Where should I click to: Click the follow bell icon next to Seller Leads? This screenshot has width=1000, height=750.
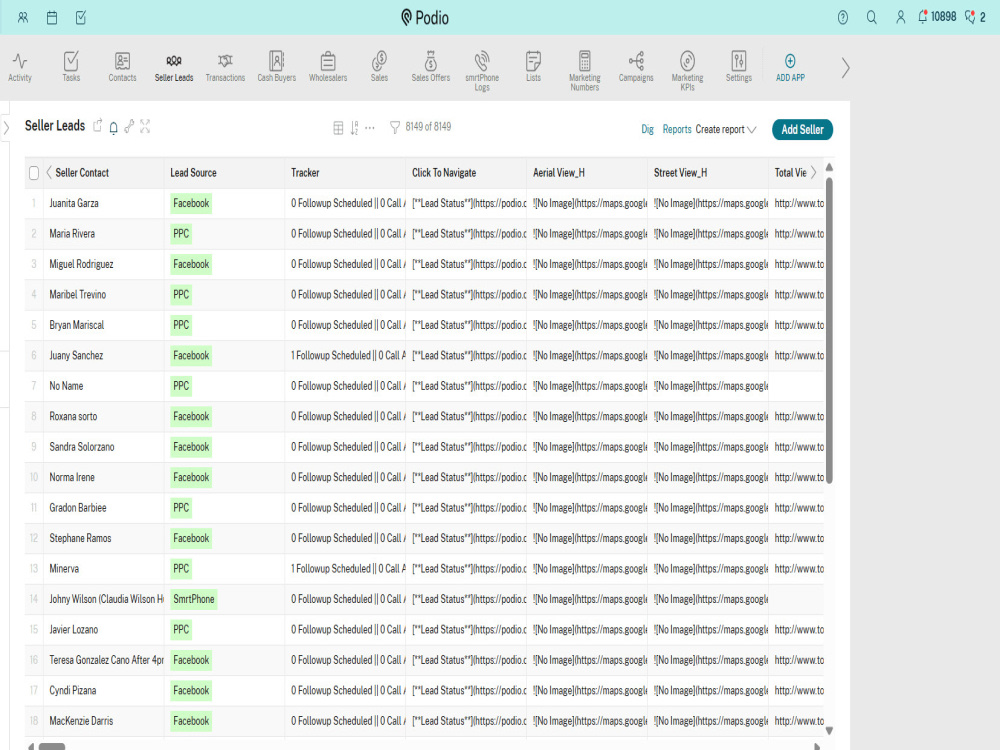point(114,128)
